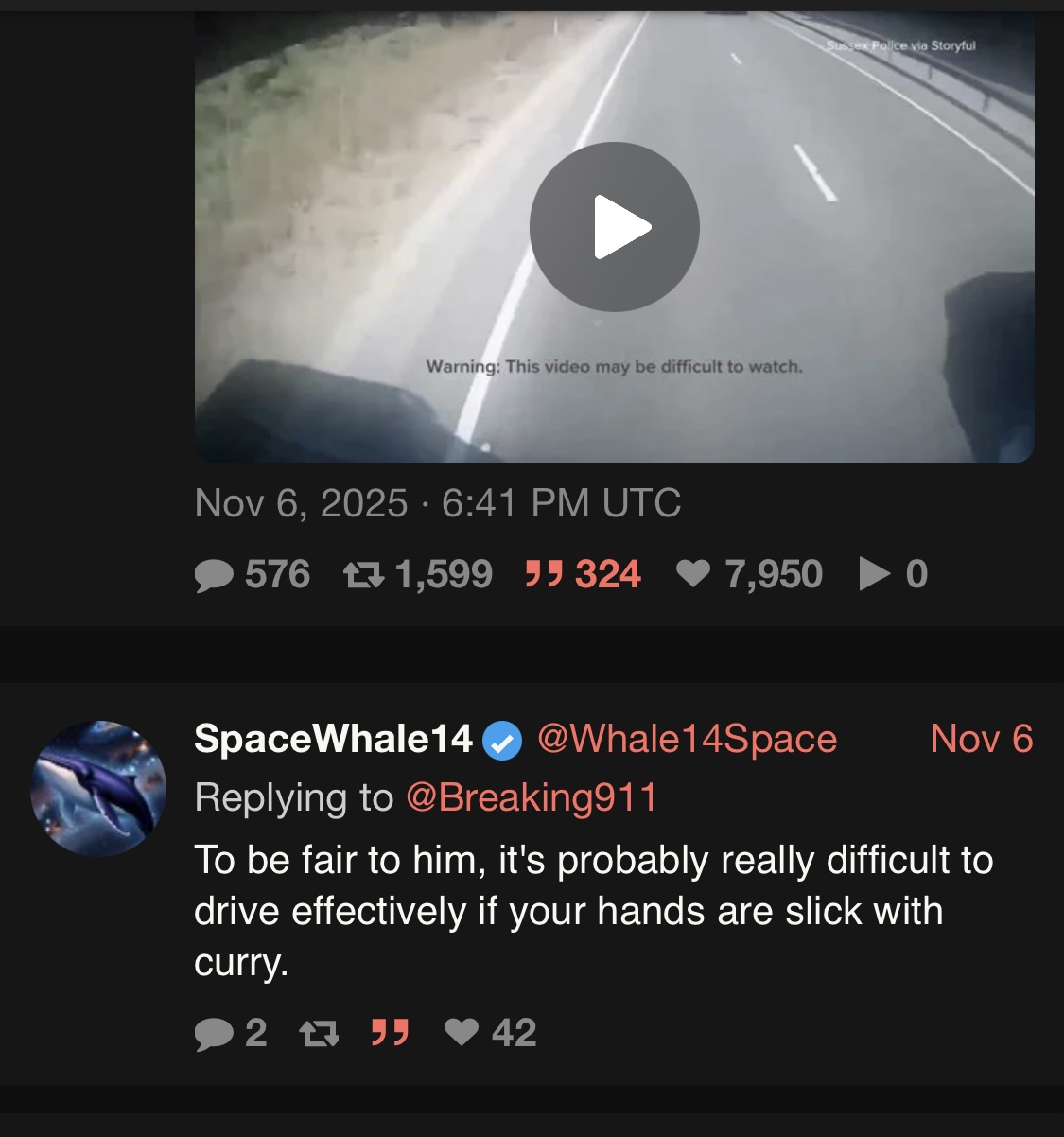Click the Sussex Police via Storyful watermark

[x=900, y=45]
